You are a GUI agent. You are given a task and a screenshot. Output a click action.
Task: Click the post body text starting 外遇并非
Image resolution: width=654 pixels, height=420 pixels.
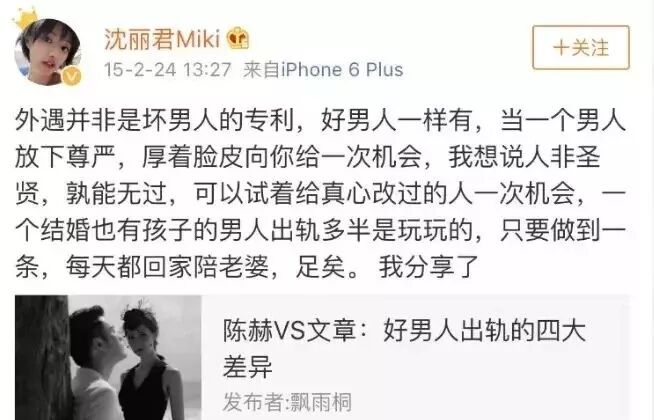(x=320, y=194)
